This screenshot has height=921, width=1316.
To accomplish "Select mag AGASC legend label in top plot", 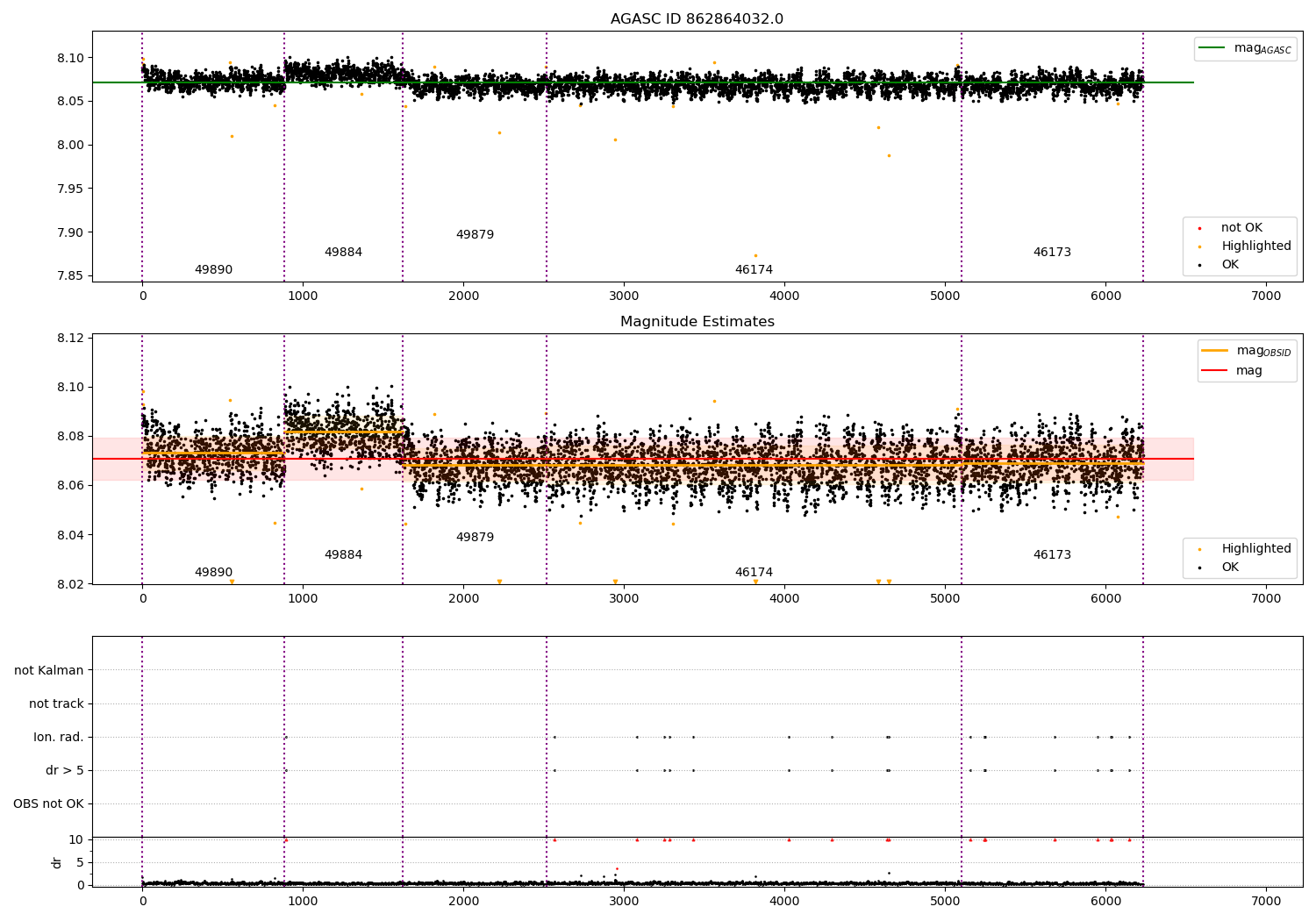I will [x=1262, y=48].
